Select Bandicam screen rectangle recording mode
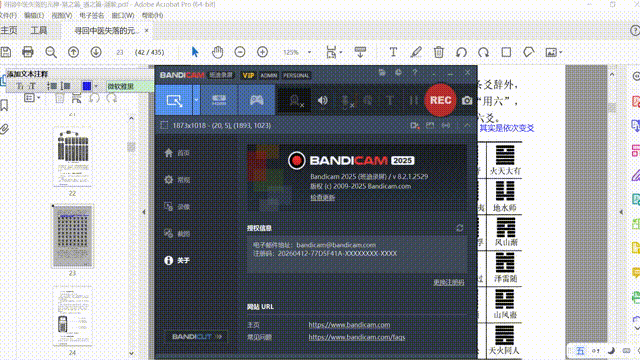This screenshot has height=360, width=640. click(174, 100)
